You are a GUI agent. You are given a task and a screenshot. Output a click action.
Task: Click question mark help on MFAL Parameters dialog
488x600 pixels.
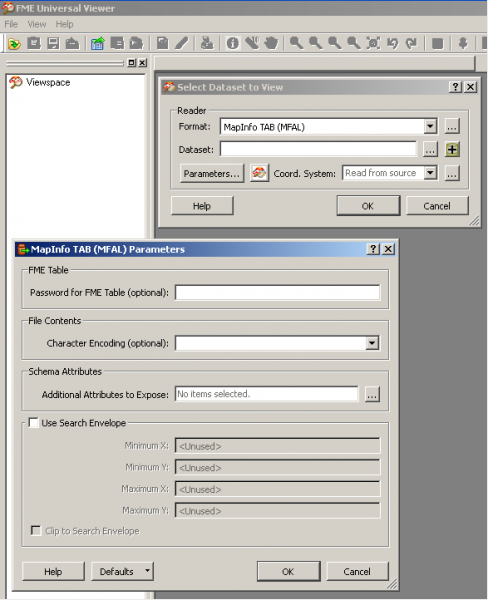coord(373,249)
